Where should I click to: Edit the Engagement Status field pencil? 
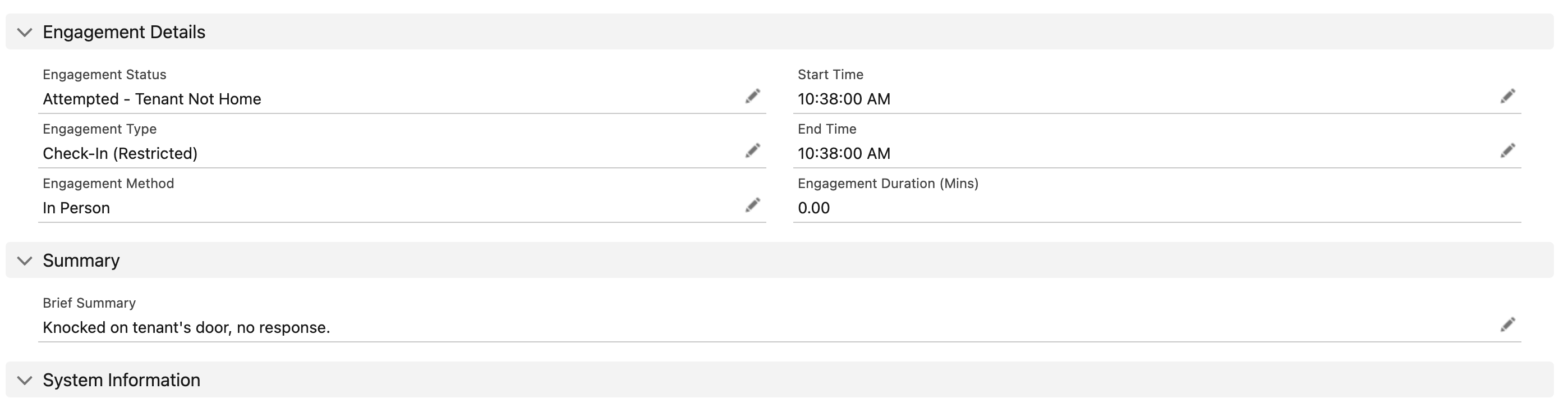tap(752, 96)
